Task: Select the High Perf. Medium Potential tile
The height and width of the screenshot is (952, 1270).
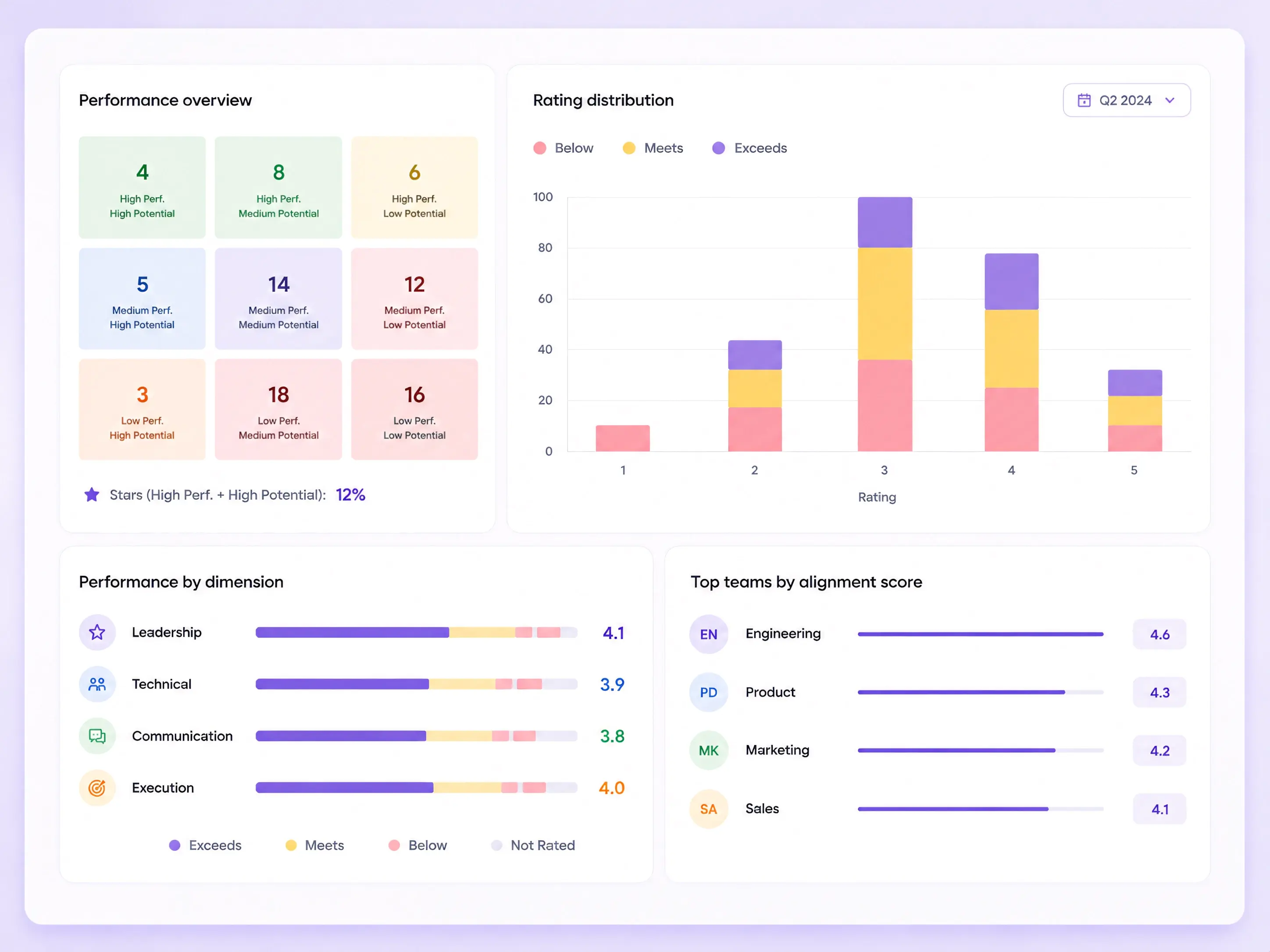Action: pyautogui.click(x=278, y=187)
